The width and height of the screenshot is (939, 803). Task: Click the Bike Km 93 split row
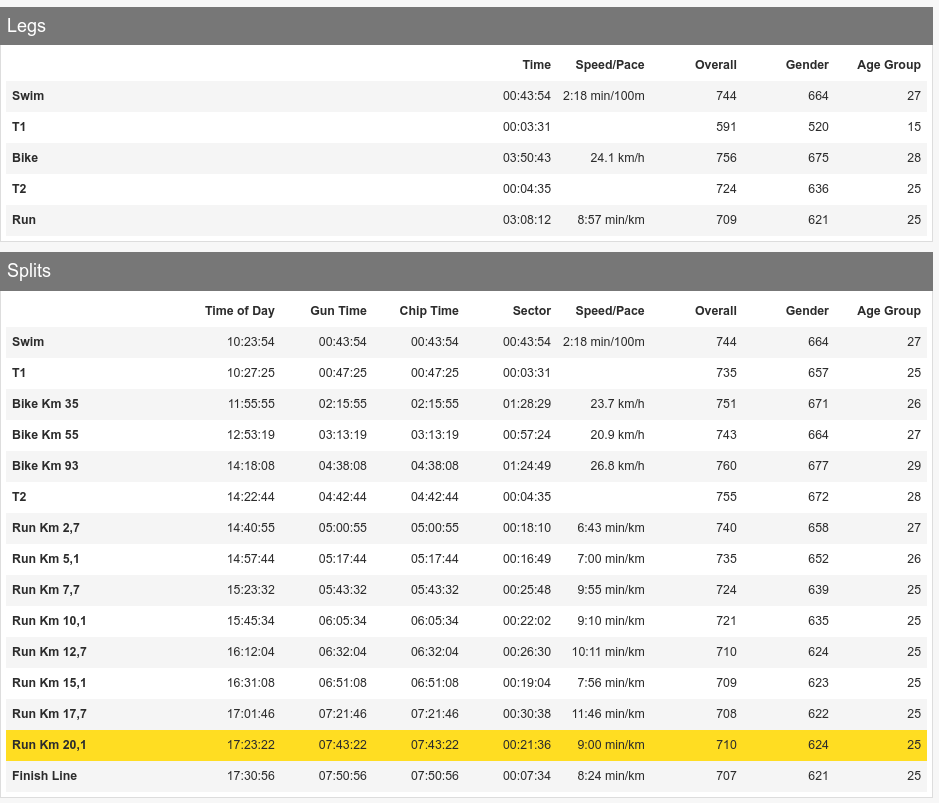(x=466, y=466)
